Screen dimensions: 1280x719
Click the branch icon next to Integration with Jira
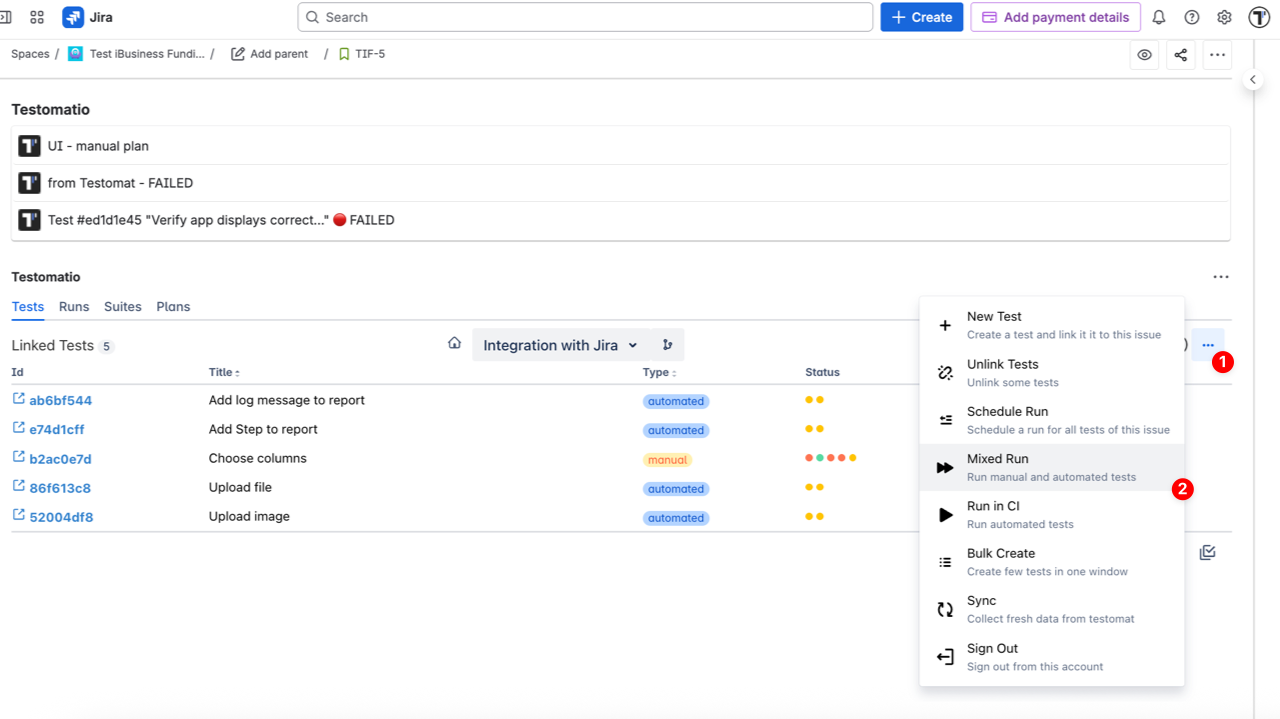point(667,345)
